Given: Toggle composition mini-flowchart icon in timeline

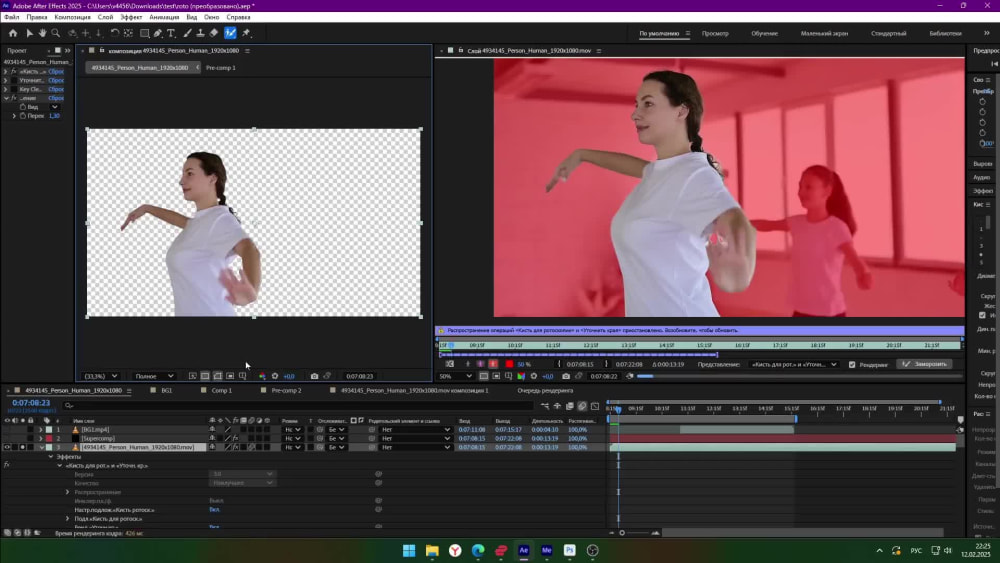Looking at the screenshot, I should [545, 406].
